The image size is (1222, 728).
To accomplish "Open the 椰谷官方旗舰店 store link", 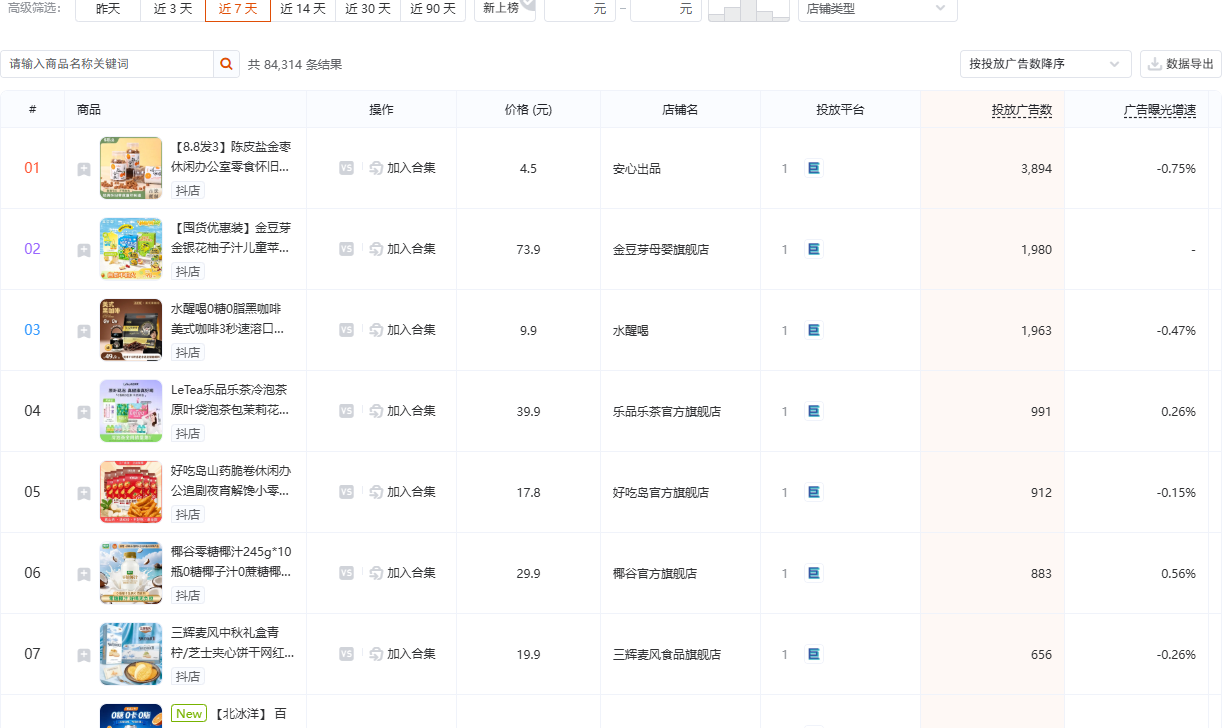I will pyautogui.click(x=655, y=574).
